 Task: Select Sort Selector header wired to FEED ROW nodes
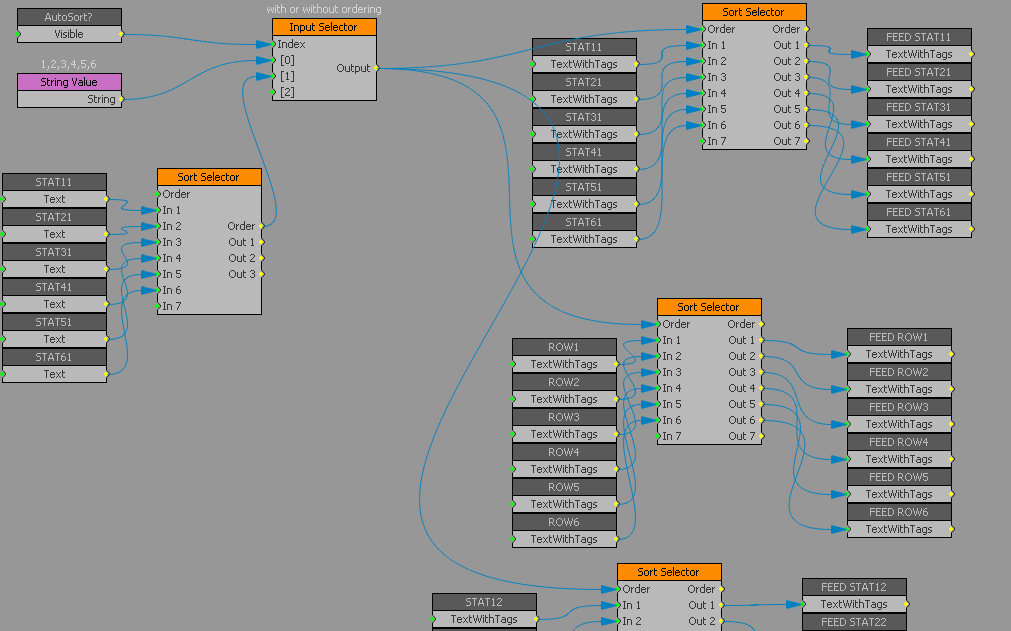tap(709, 307)
